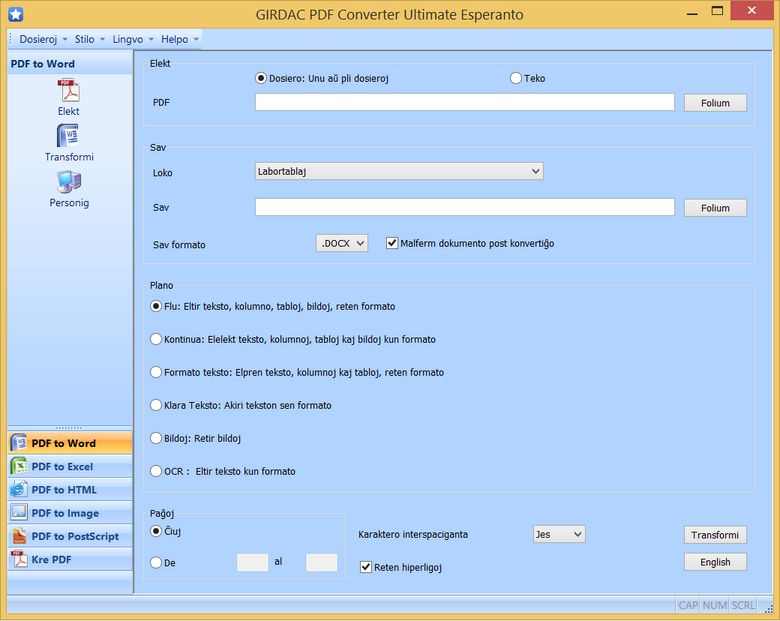Viewport: 780px width, 621px height.
Task: Click the PDF to Image icon
Action: tap(19, 513)
